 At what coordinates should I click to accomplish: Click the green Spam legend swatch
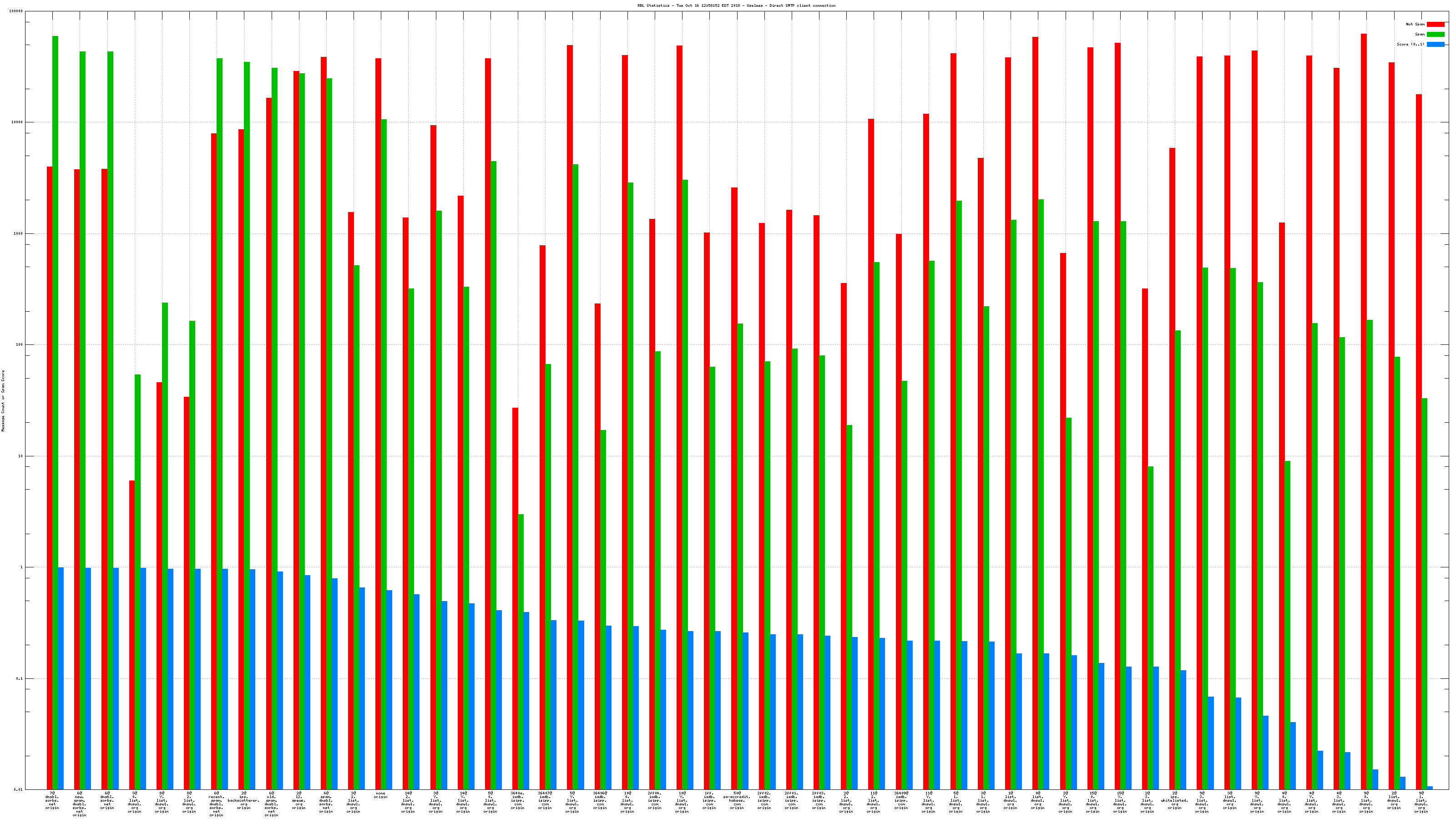pyautogui.click(x=1435, y=35)
